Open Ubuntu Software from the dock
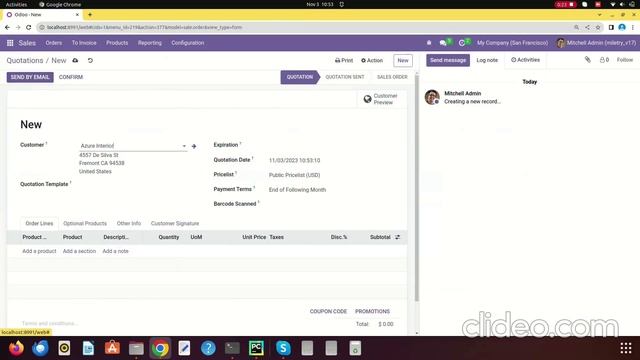 pos(112,348)
